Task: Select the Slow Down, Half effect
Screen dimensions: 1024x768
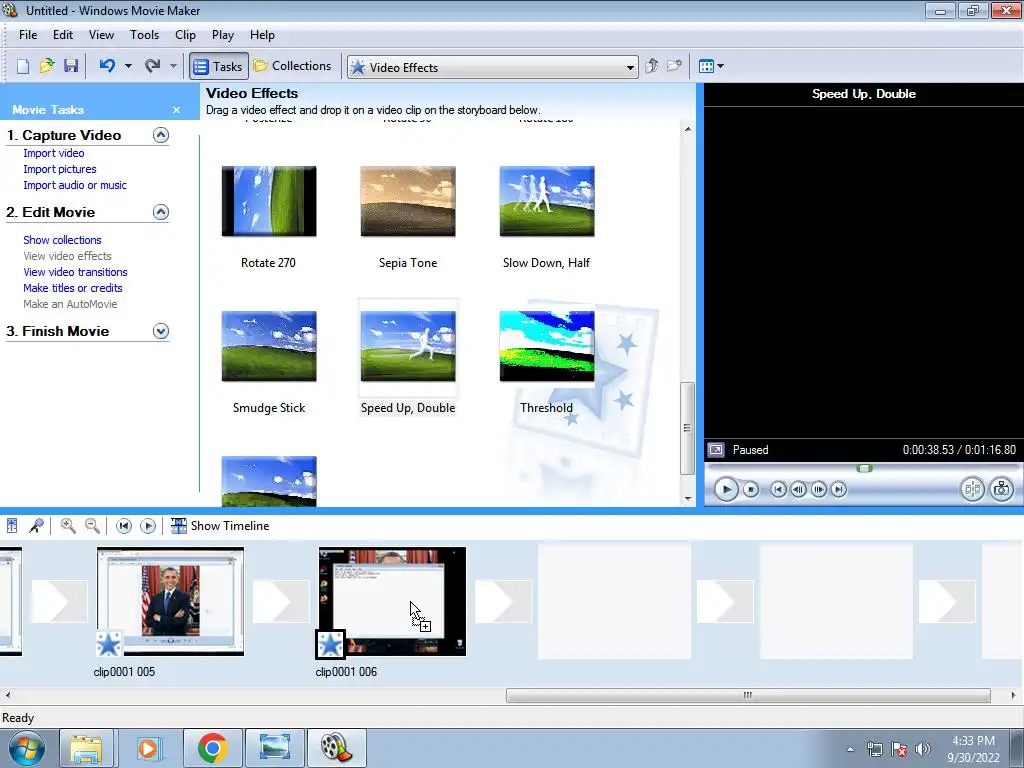Action: click(547, 201)
